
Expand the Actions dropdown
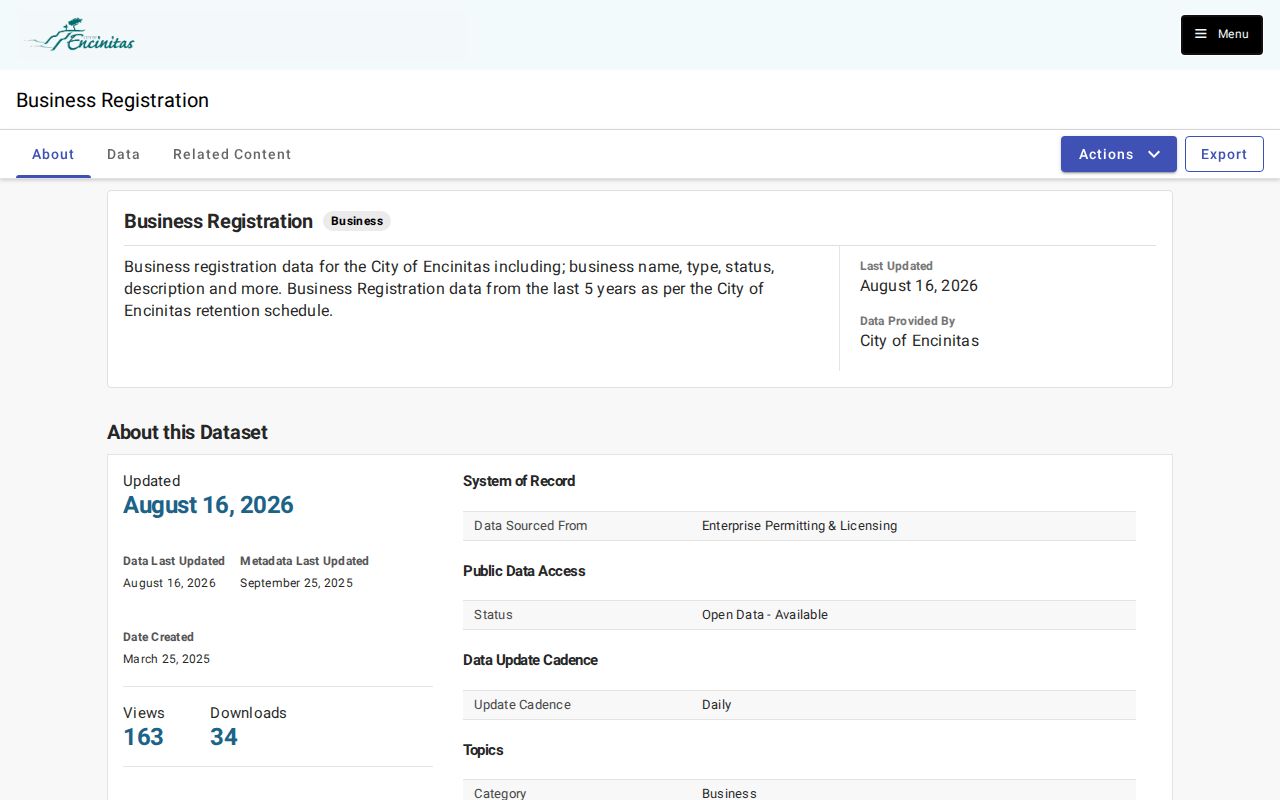click(x=1119, y=154)
